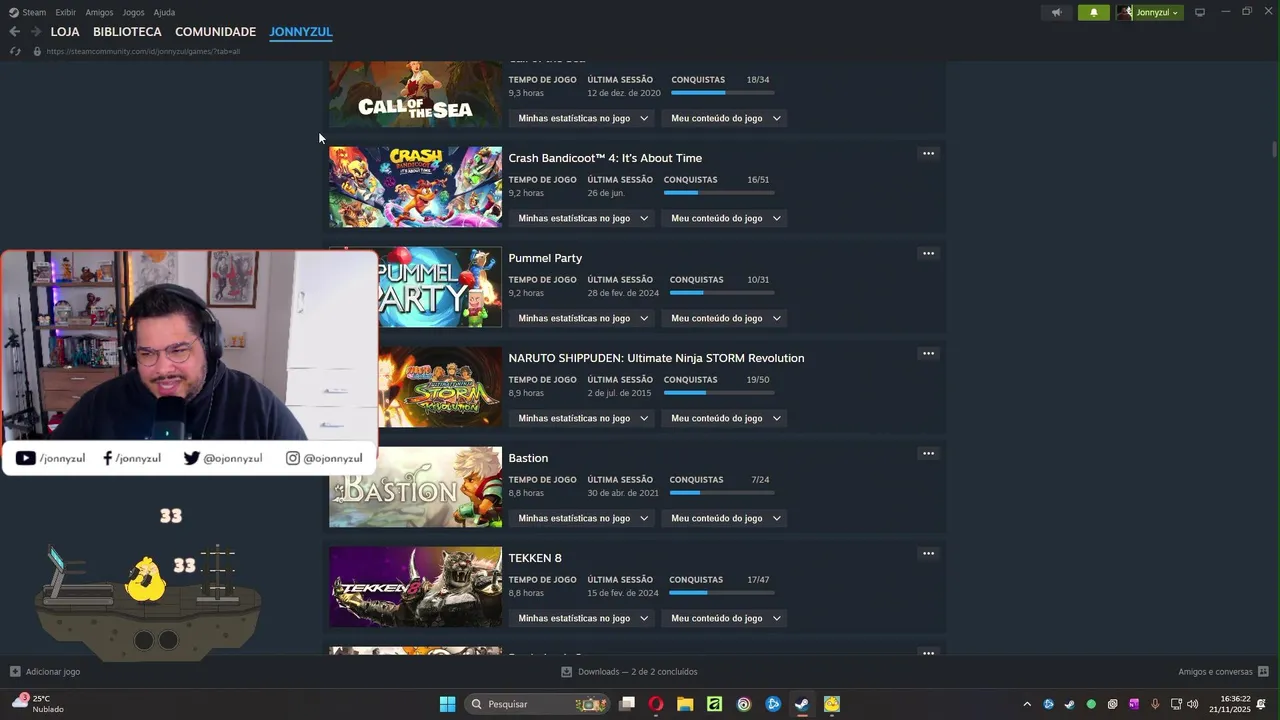This screenshot has width=1280, height=720.
Task: Open Downloads status at the bottom
Action: coord(629,672)
